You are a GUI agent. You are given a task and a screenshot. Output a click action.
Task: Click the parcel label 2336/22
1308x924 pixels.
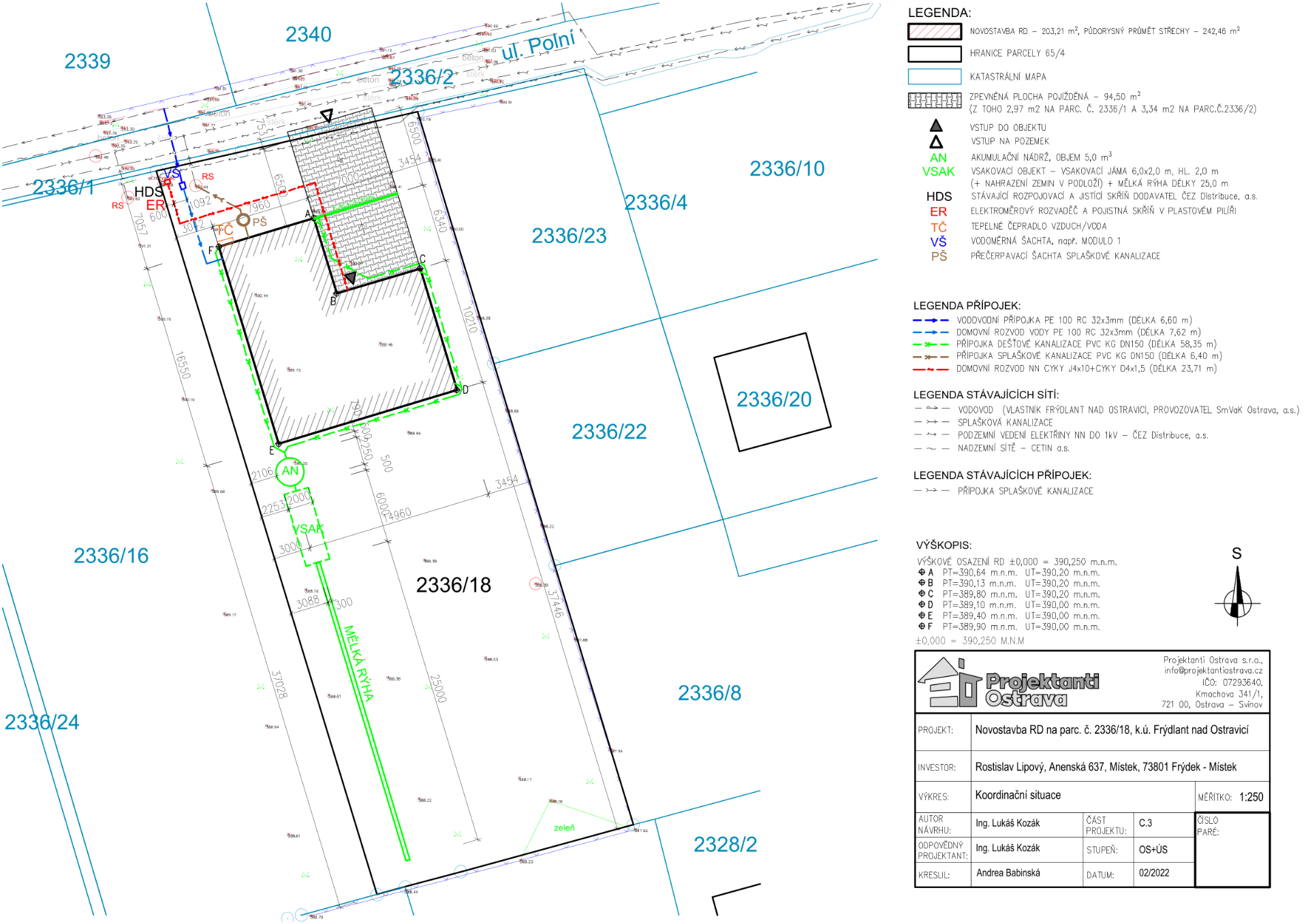coord(609,431)
